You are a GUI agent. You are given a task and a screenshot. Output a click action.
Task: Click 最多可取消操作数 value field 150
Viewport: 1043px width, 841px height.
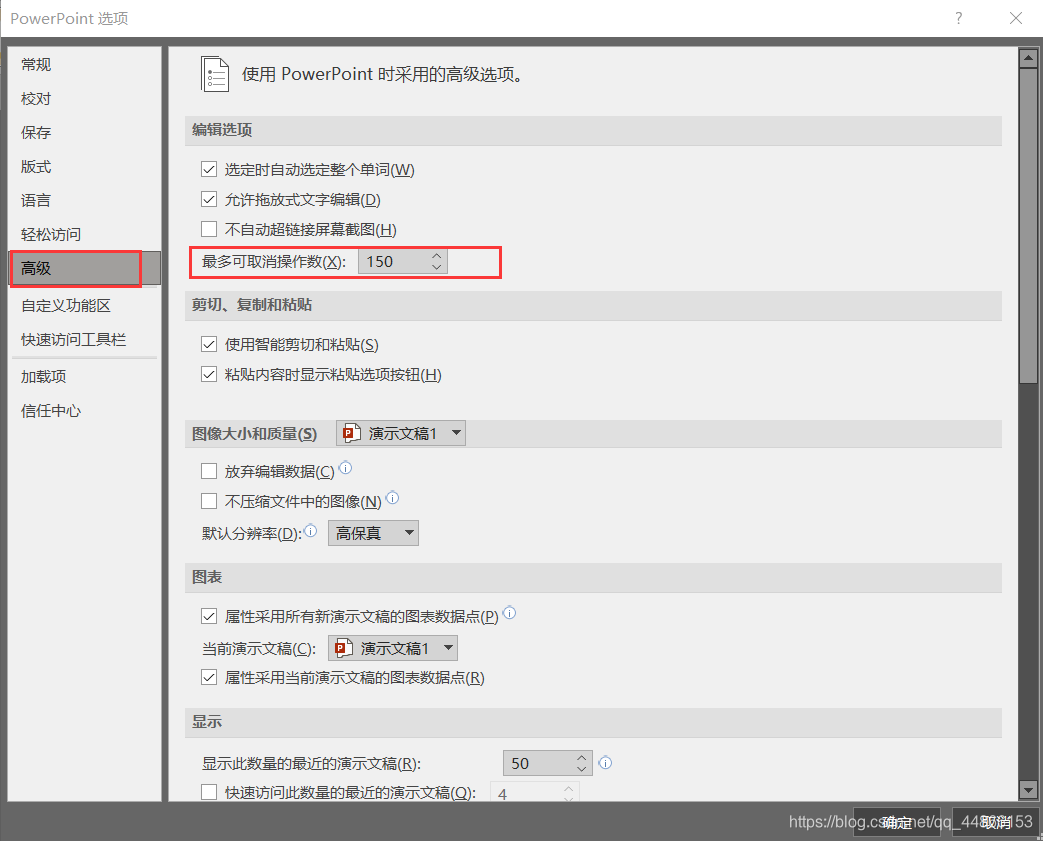[394, 261]
